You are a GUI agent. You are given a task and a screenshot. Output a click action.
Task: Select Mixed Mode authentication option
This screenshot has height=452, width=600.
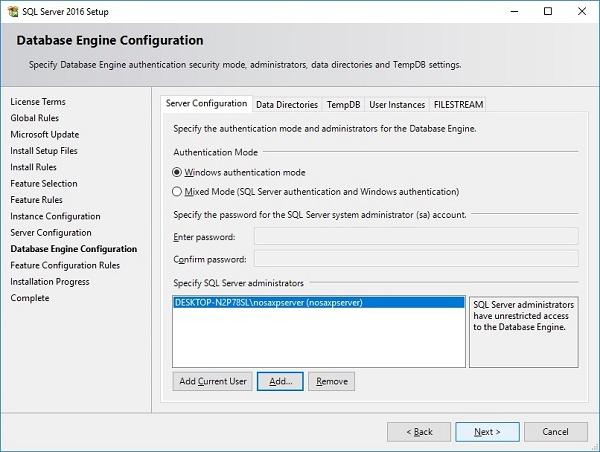178,191
